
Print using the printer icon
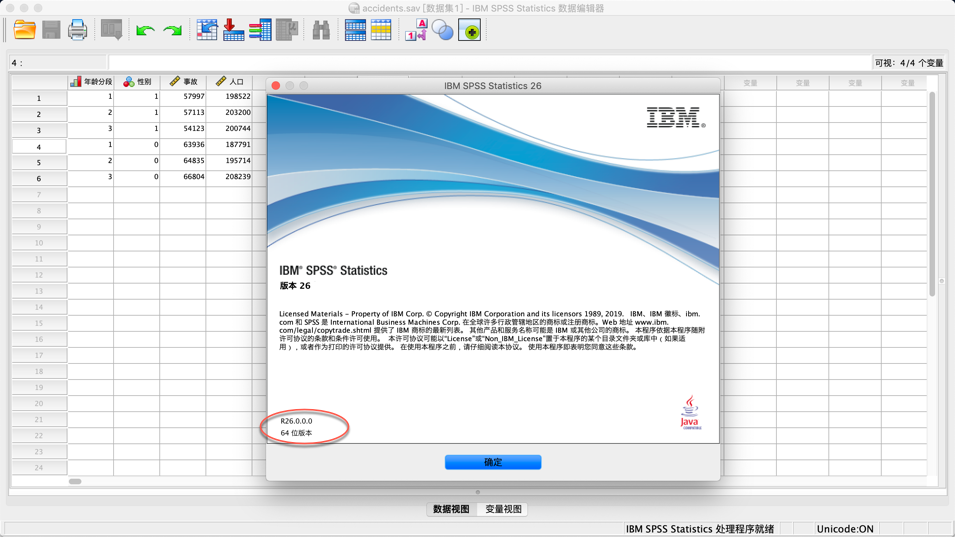click(x=77, y=30)
